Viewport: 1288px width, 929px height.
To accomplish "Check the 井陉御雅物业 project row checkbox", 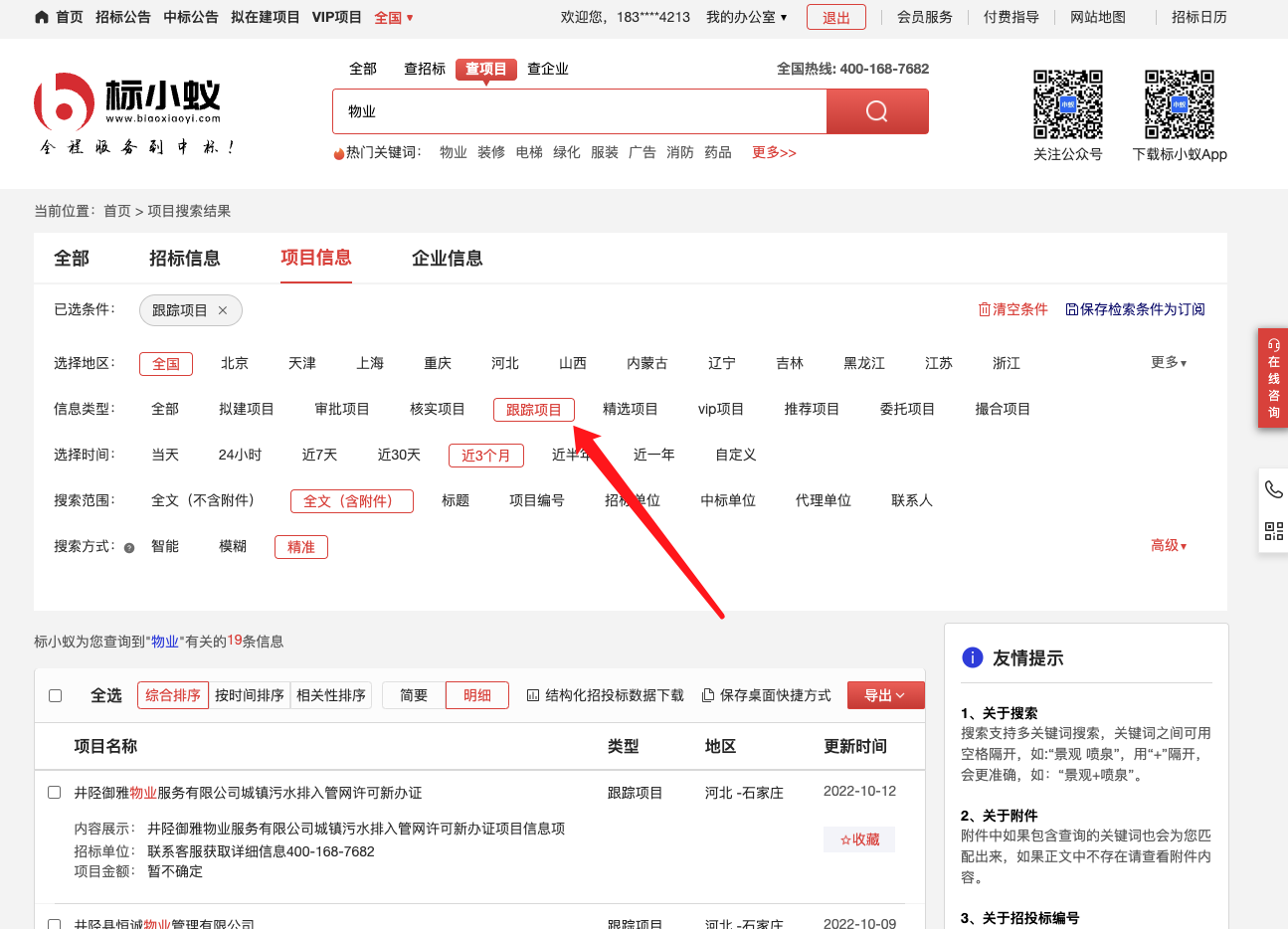I will (55, 793).
